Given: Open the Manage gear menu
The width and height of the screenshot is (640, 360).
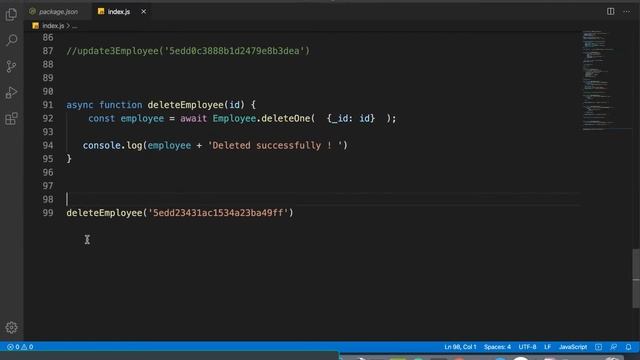Looking at the screenshot, I should point(11,327).
